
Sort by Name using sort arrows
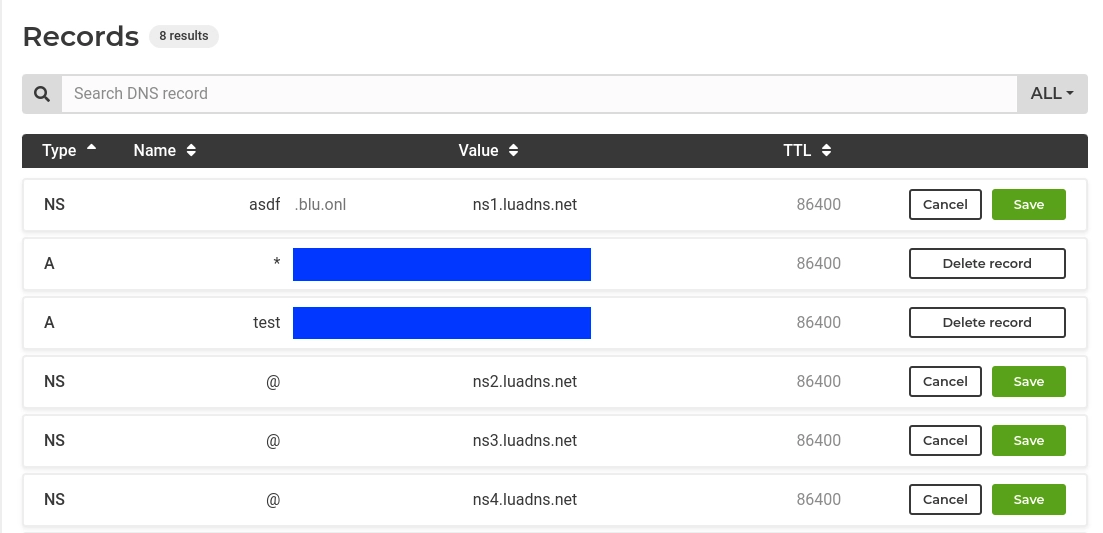191,150
